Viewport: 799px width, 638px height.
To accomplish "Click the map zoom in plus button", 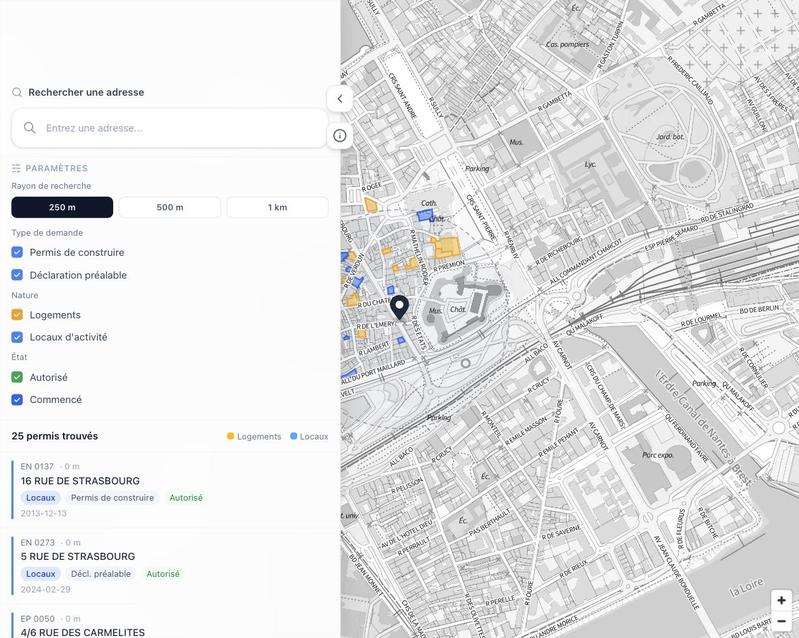I will click(x=781, y=600).
